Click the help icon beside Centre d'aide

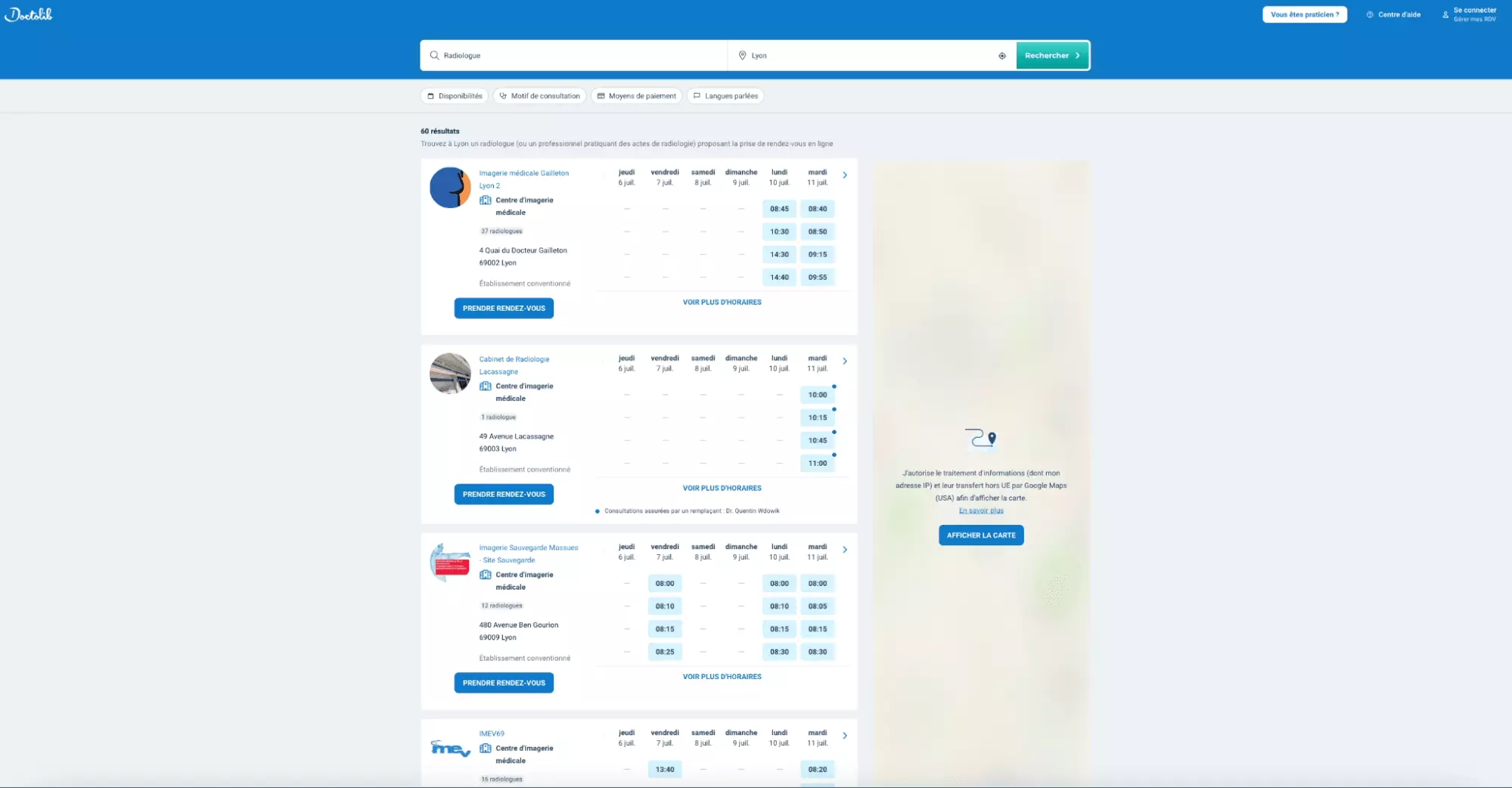pos(1369,14)
